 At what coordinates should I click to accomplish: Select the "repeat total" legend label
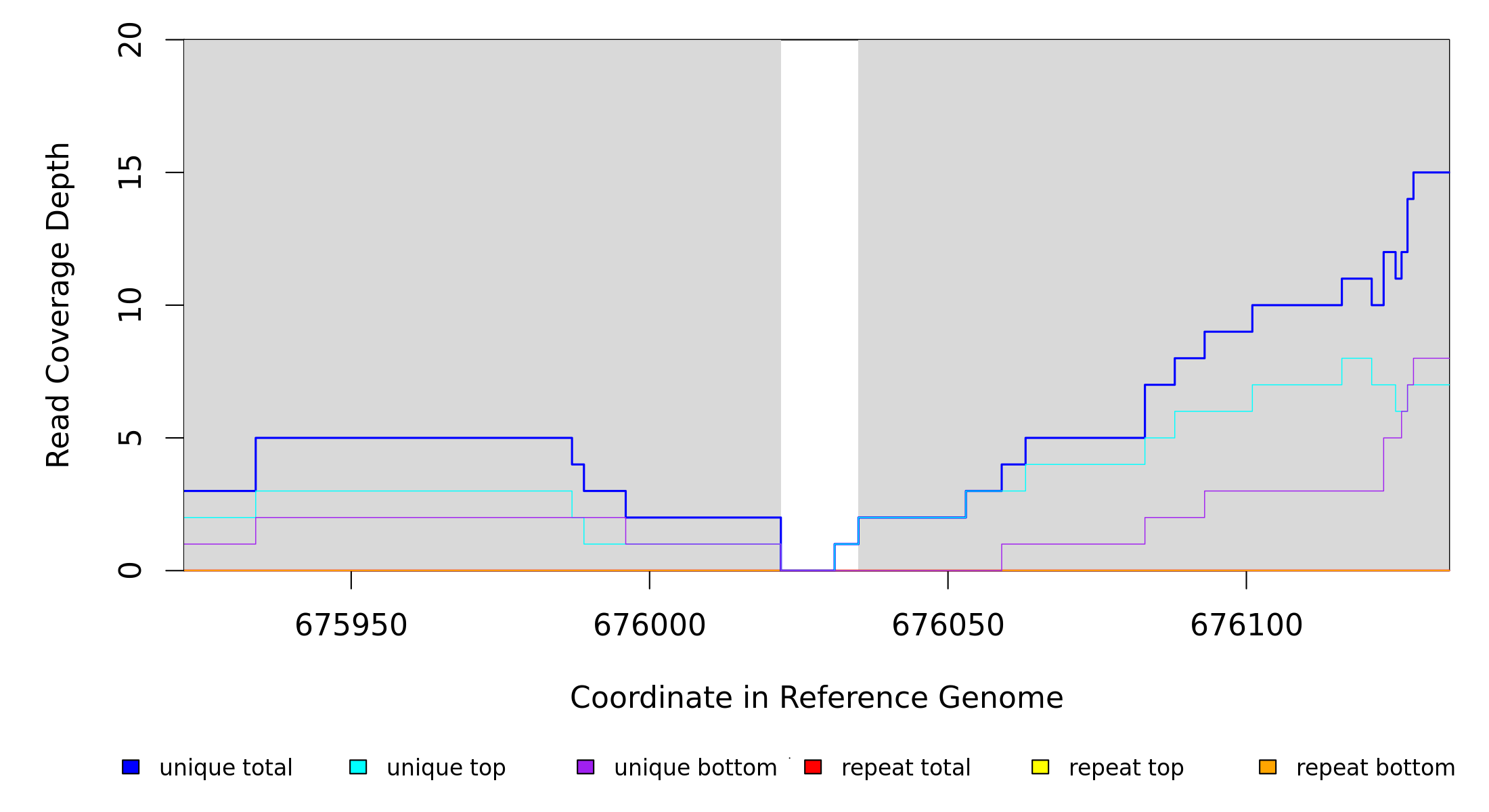click(906, 768)
